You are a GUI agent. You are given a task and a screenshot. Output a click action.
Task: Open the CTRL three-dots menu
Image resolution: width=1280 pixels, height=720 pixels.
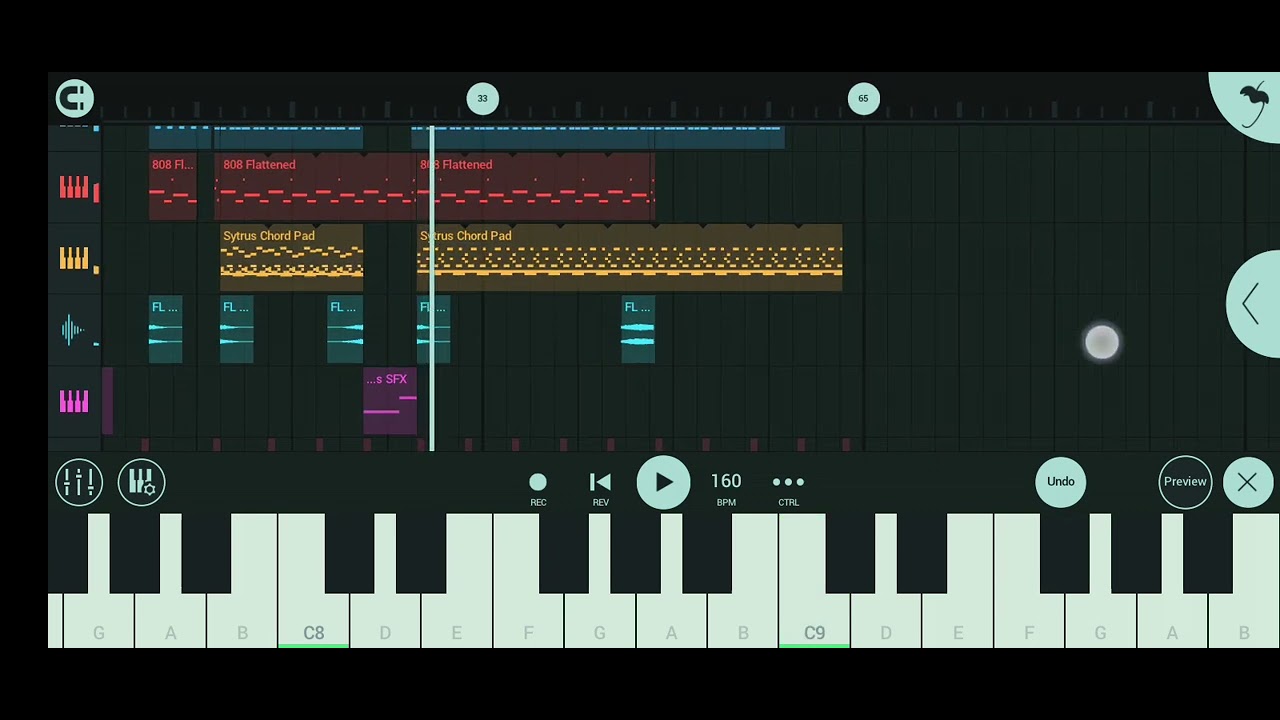pos(788,488)
